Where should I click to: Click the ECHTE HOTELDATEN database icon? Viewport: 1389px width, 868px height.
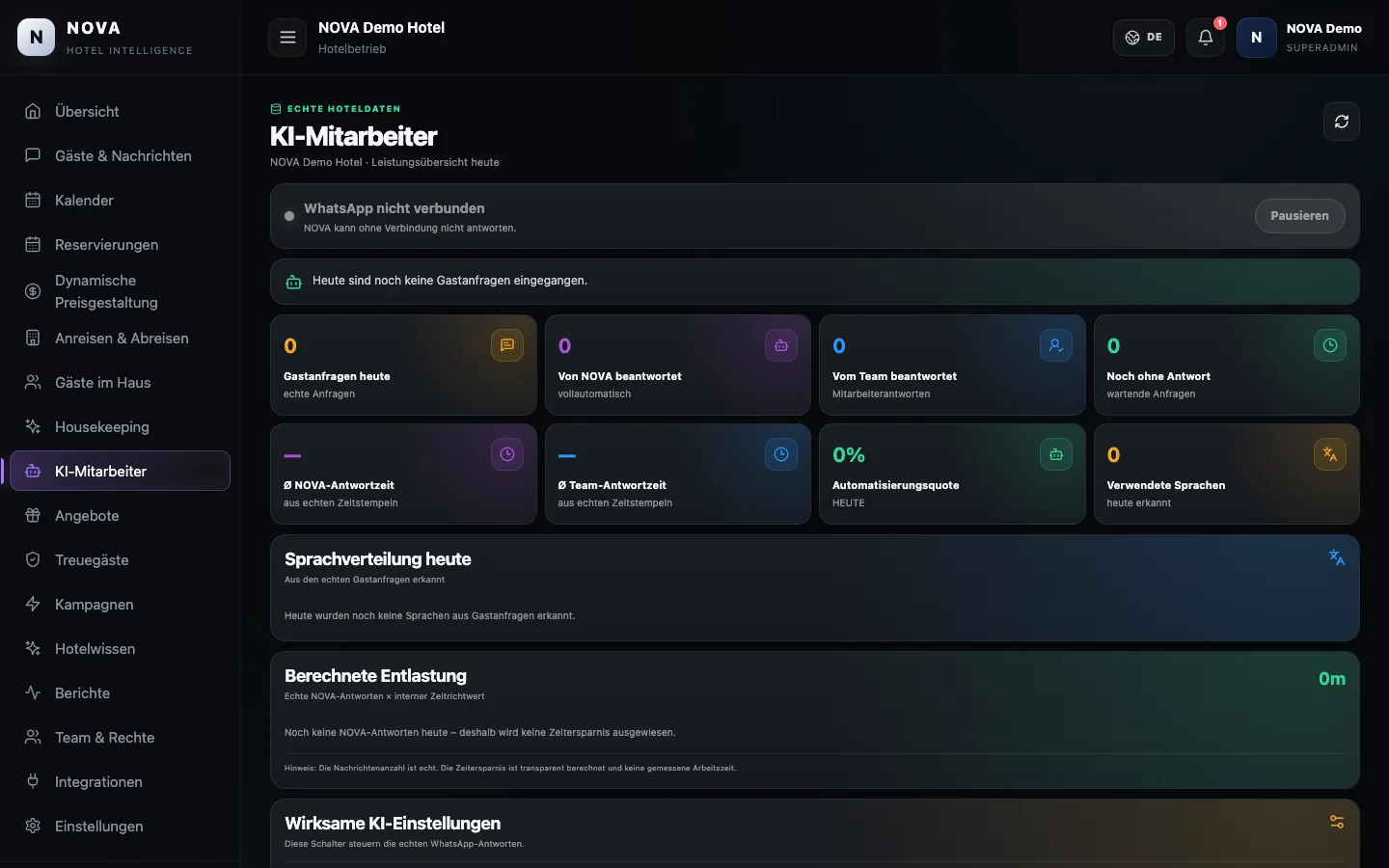point(276,109)
